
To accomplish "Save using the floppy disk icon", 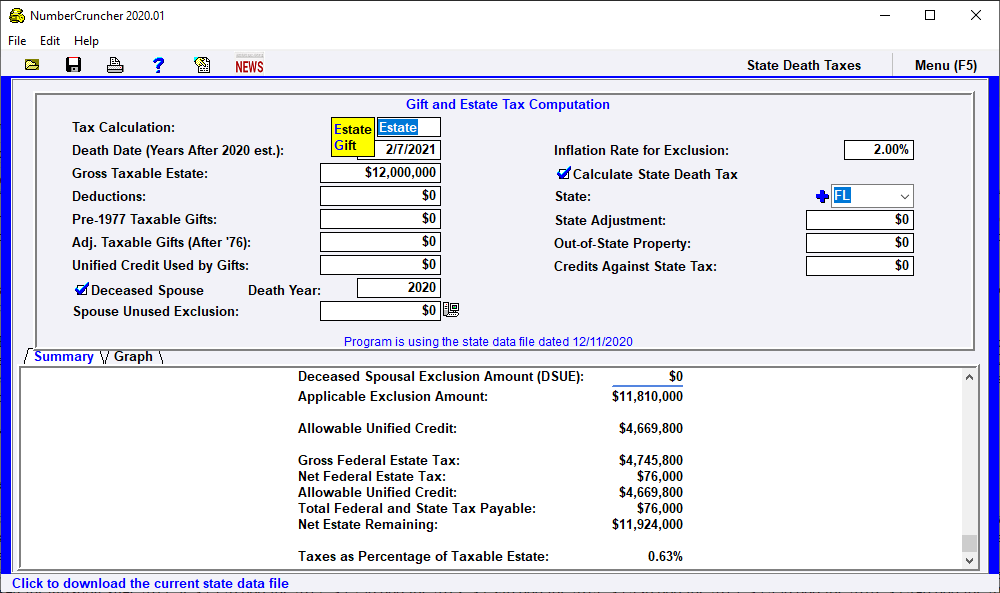I will pyautogui.click(x=73, y=65).
